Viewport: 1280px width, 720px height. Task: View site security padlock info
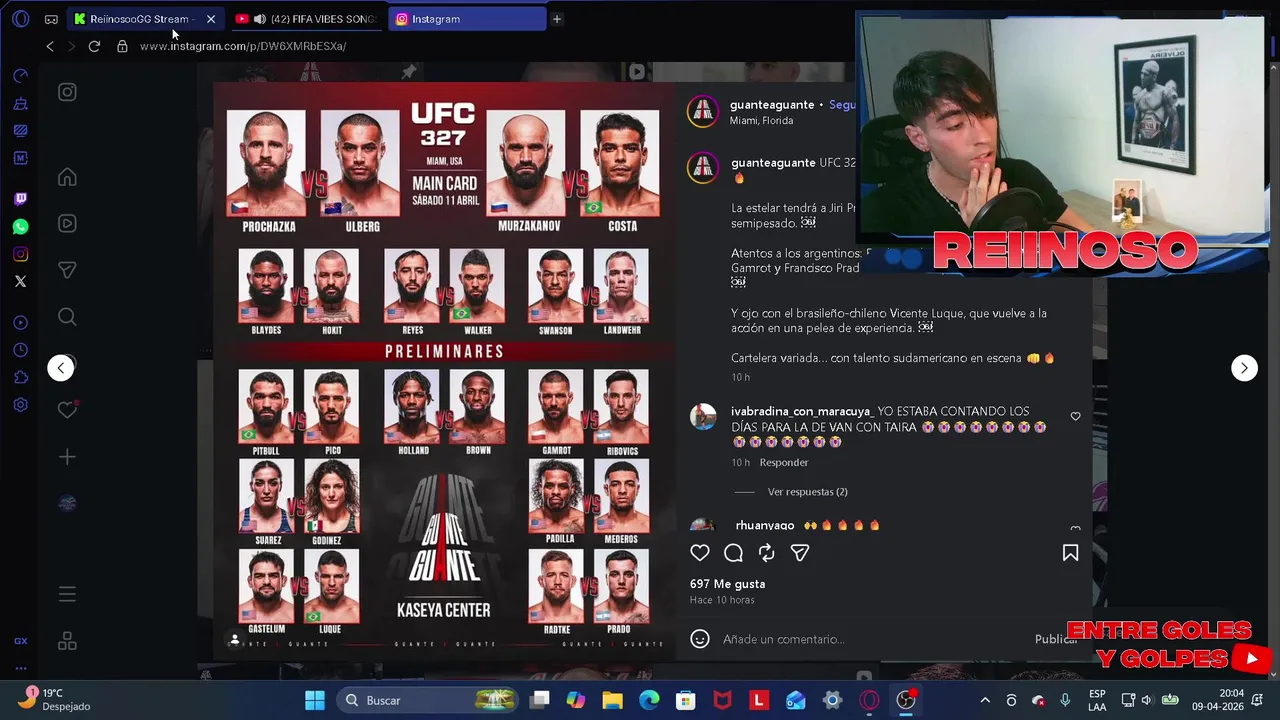coord(122,46)
